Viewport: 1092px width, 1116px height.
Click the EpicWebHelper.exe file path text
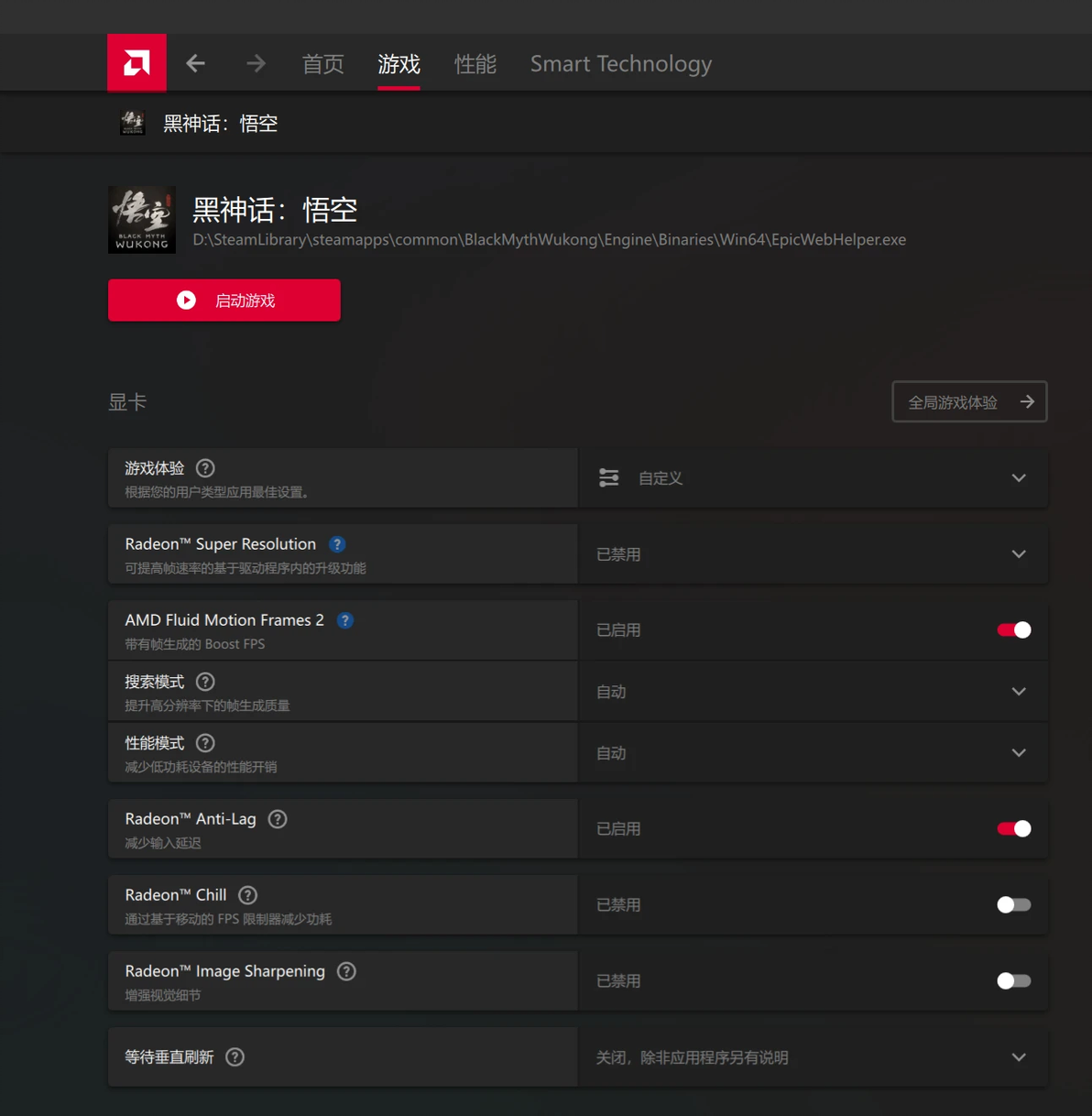(x=549, y=240)
